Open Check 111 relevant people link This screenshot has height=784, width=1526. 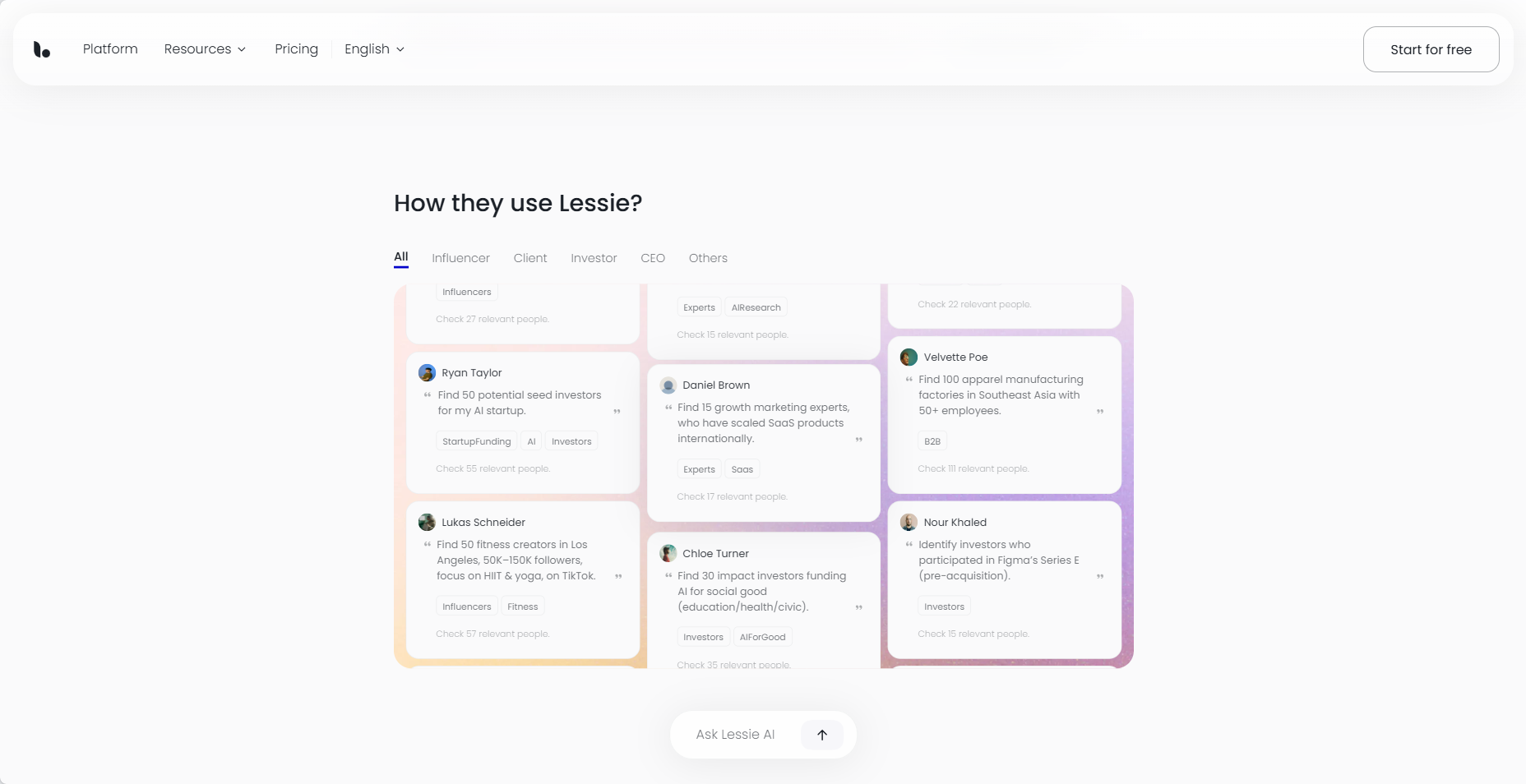click(x=973, y=468)
